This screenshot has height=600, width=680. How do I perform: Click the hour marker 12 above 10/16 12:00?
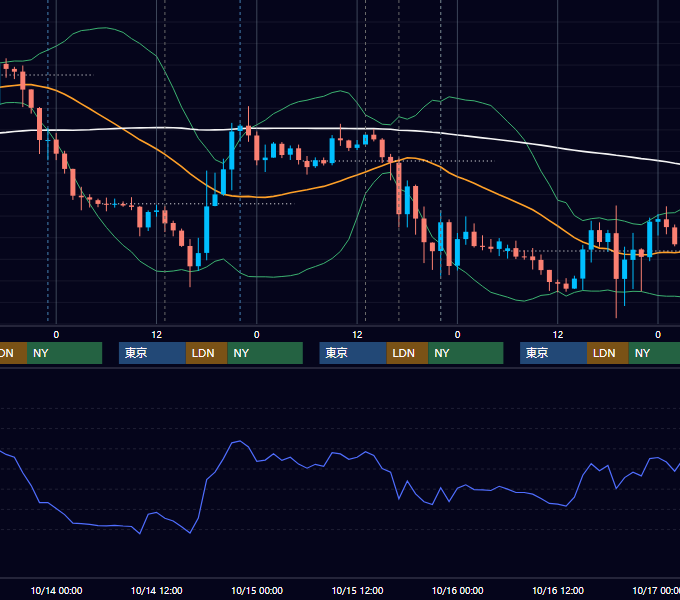[x=558, y=335]
